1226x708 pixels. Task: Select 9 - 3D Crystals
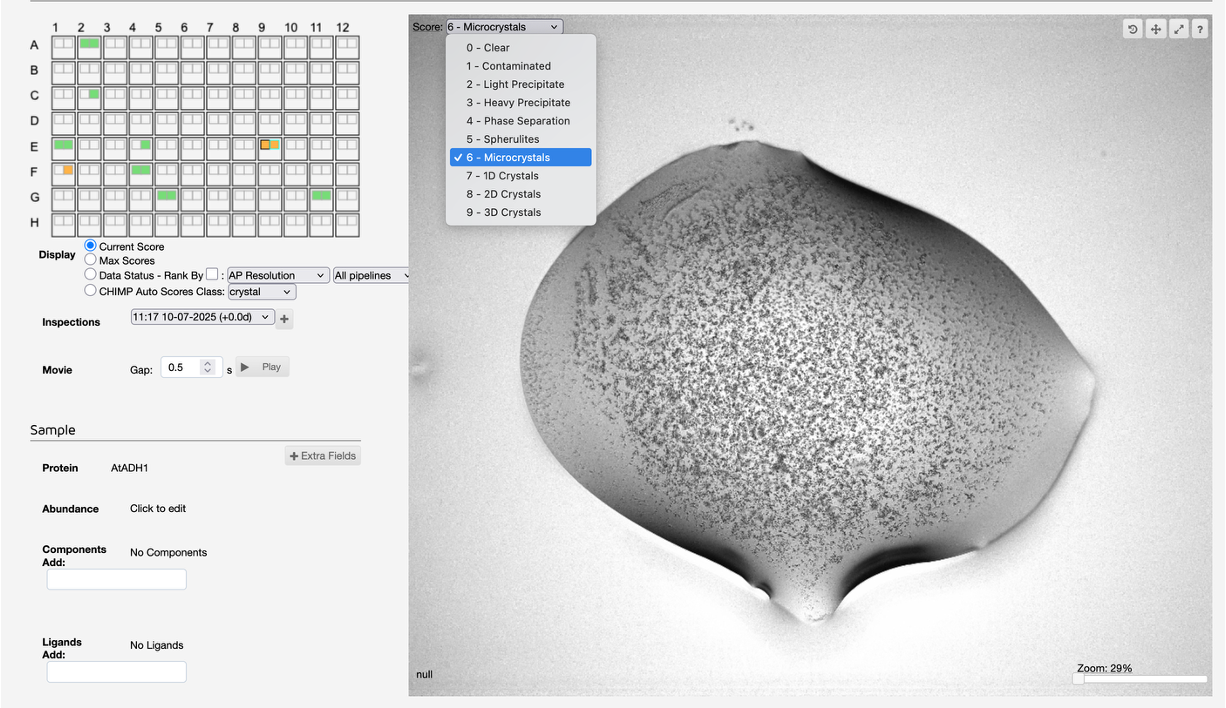[x=521, y=212]
